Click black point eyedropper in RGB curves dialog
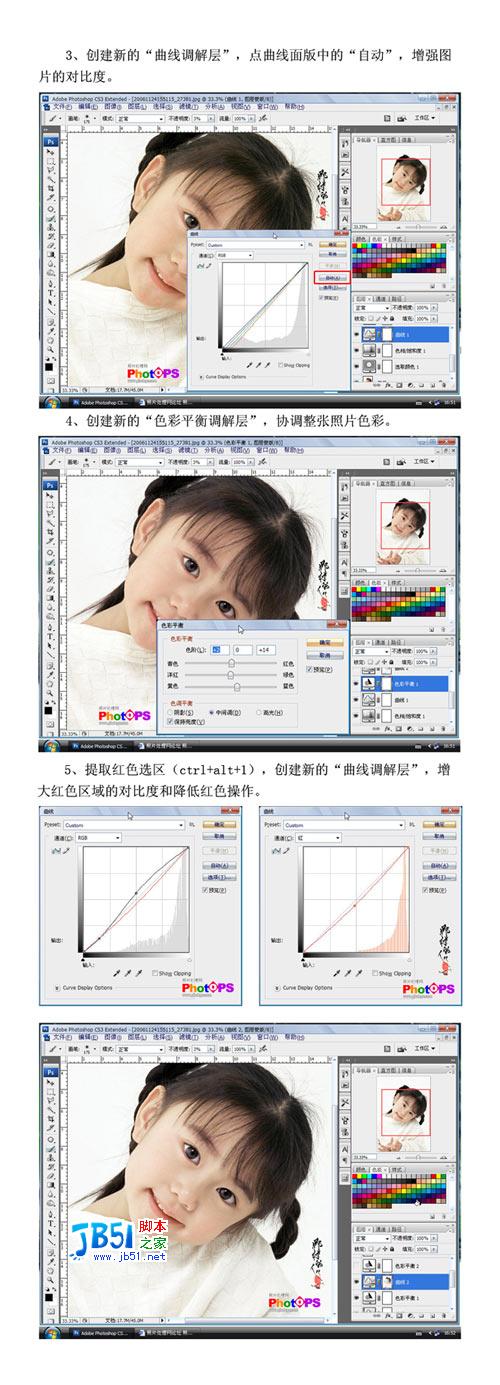Image resolution: width=500 pixels, height=1385 pixels. point(116,973)
